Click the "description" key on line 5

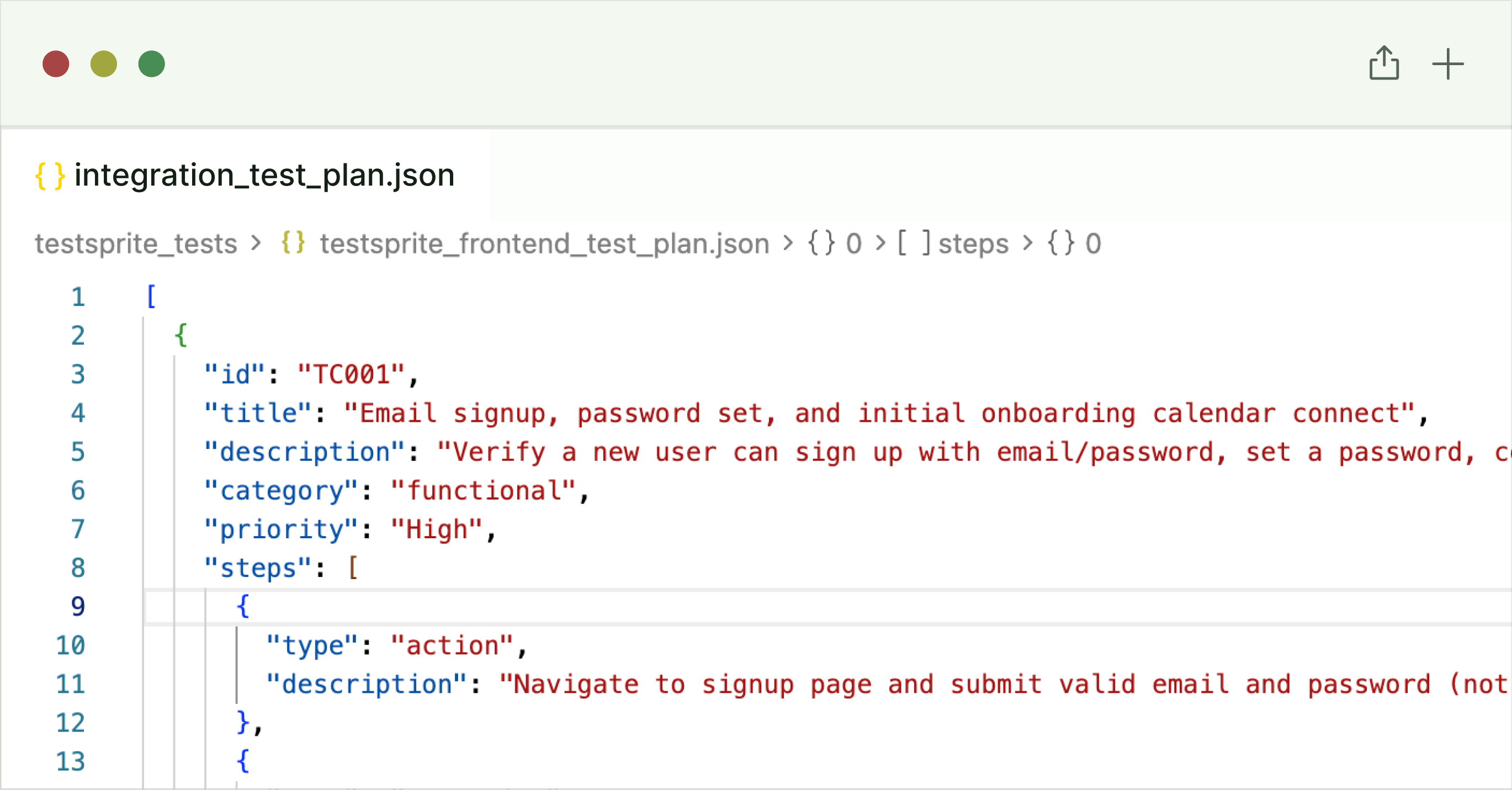304,452
